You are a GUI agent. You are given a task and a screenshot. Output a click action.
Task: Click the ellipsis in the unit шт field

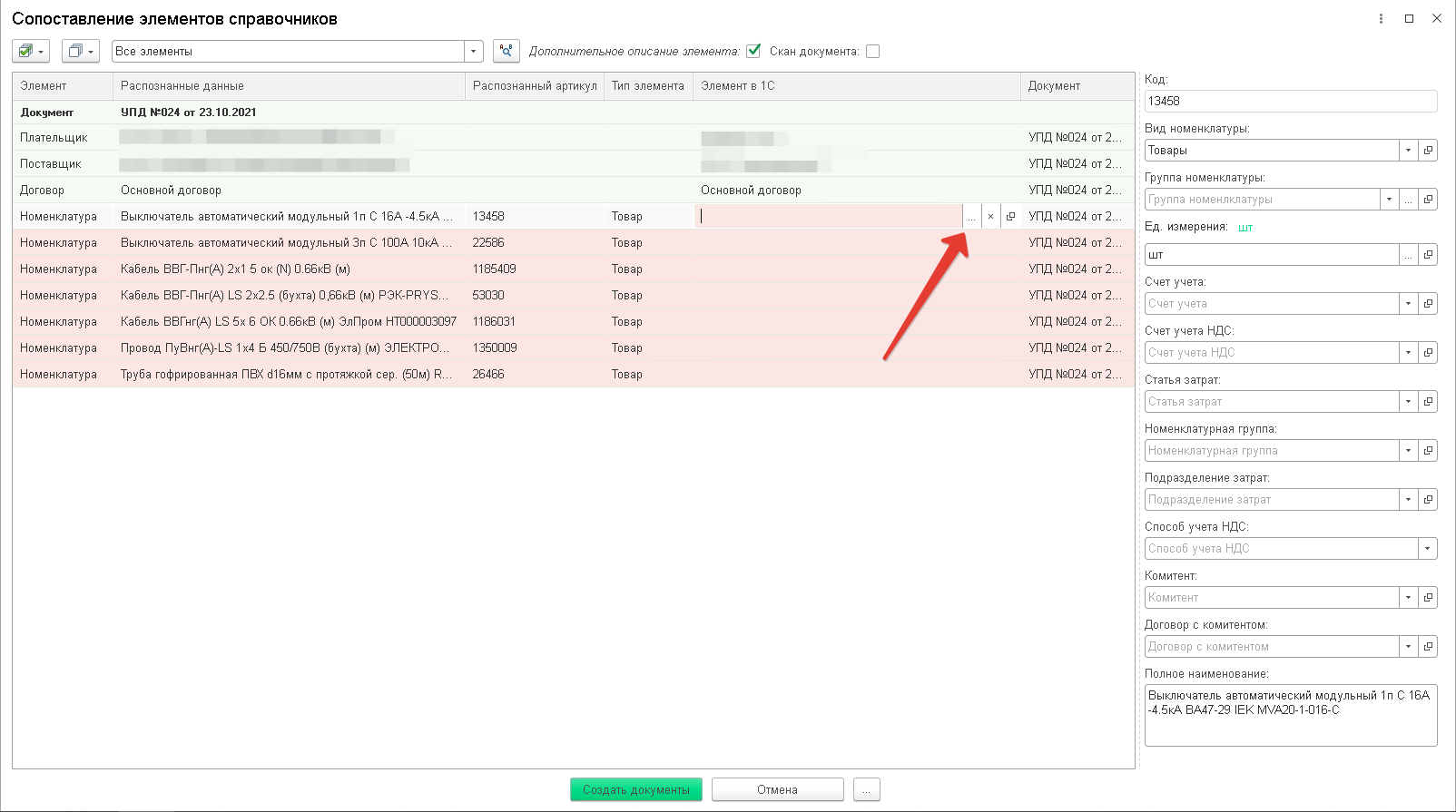pos(1409,255)
